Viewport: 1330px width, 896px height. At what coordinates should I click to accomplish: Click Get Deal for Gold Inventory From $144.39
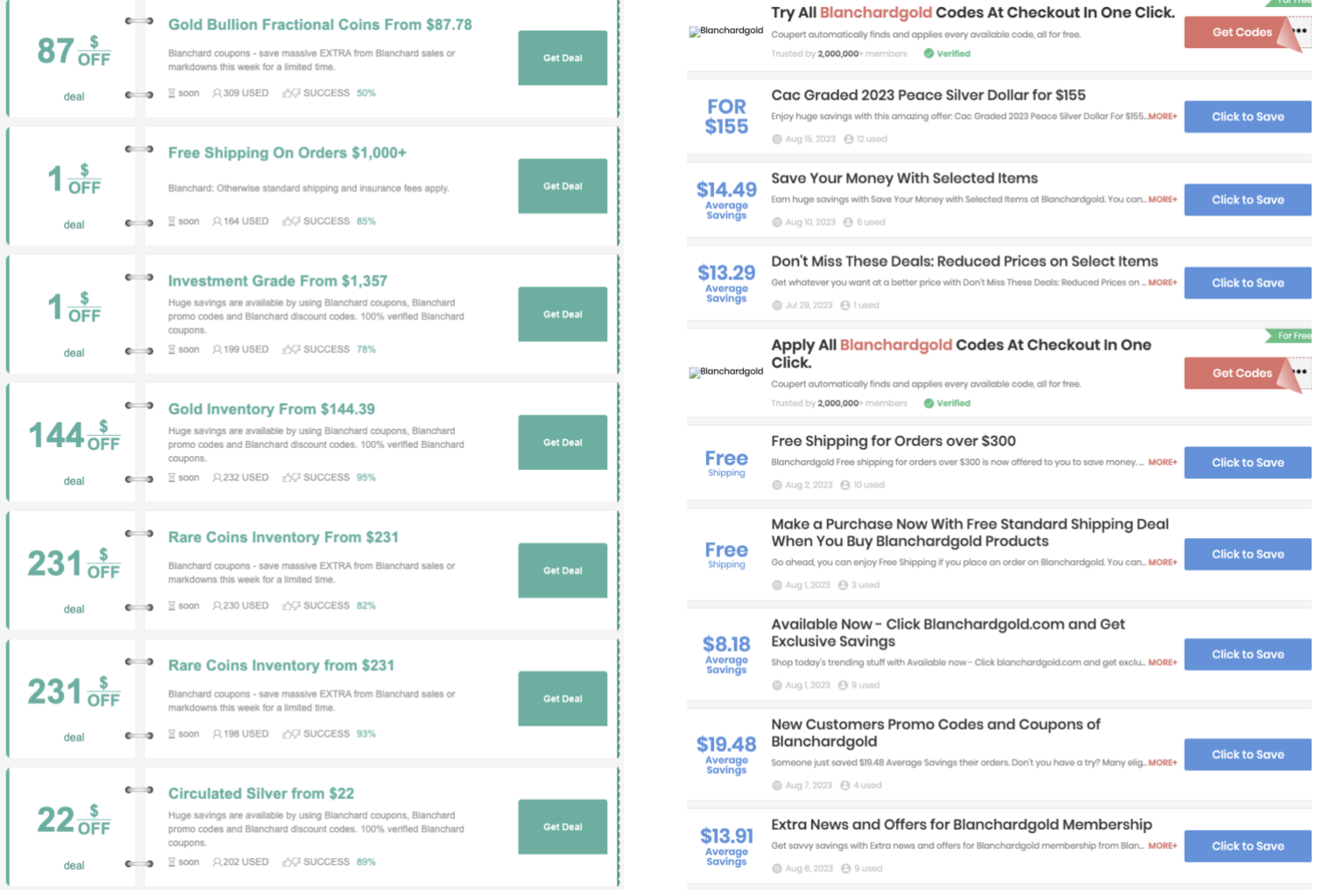click(x=563, y=443)
